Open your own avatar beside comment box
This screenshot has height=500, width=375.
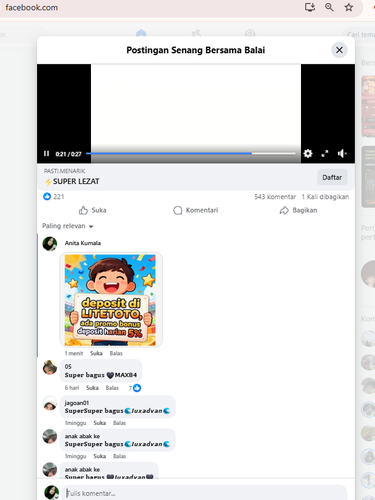[51, 493]
